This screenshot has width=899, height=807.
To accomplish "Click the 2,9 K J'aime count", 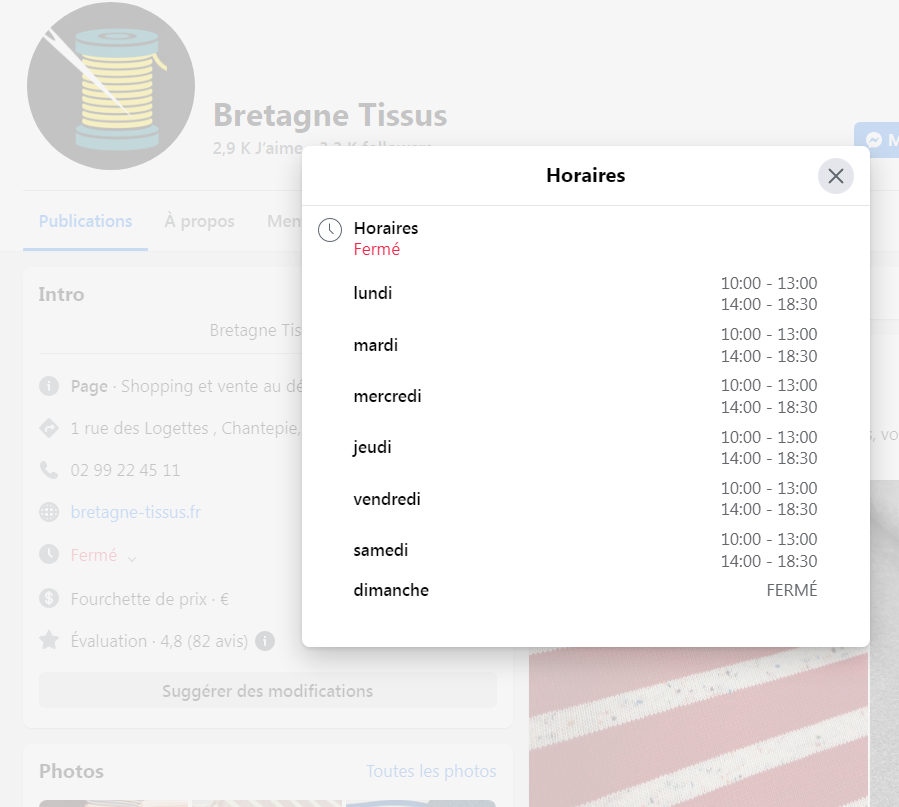I will pyautogui.click(x=258, y=148).
